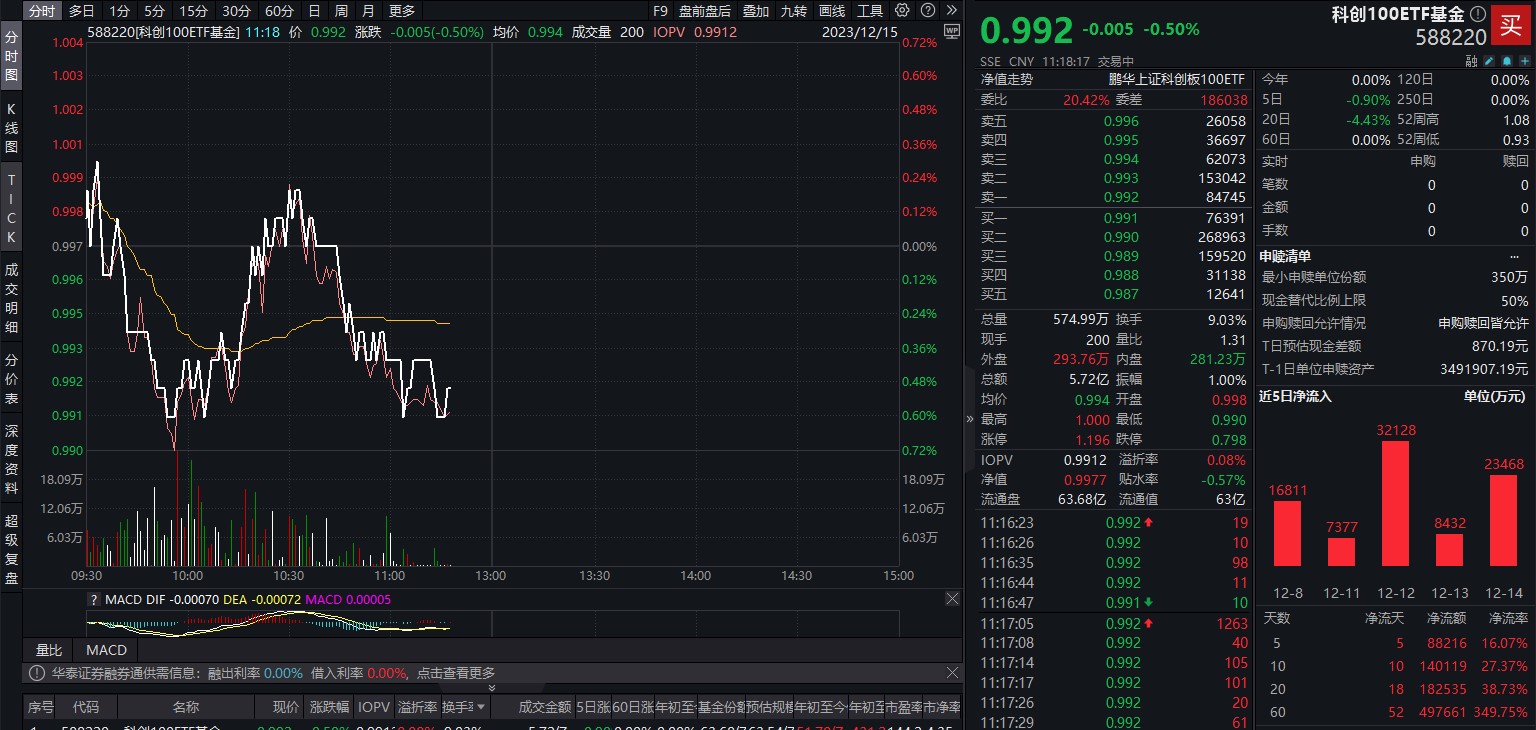Click the F9 button in toolbar

tap(660, 11)
